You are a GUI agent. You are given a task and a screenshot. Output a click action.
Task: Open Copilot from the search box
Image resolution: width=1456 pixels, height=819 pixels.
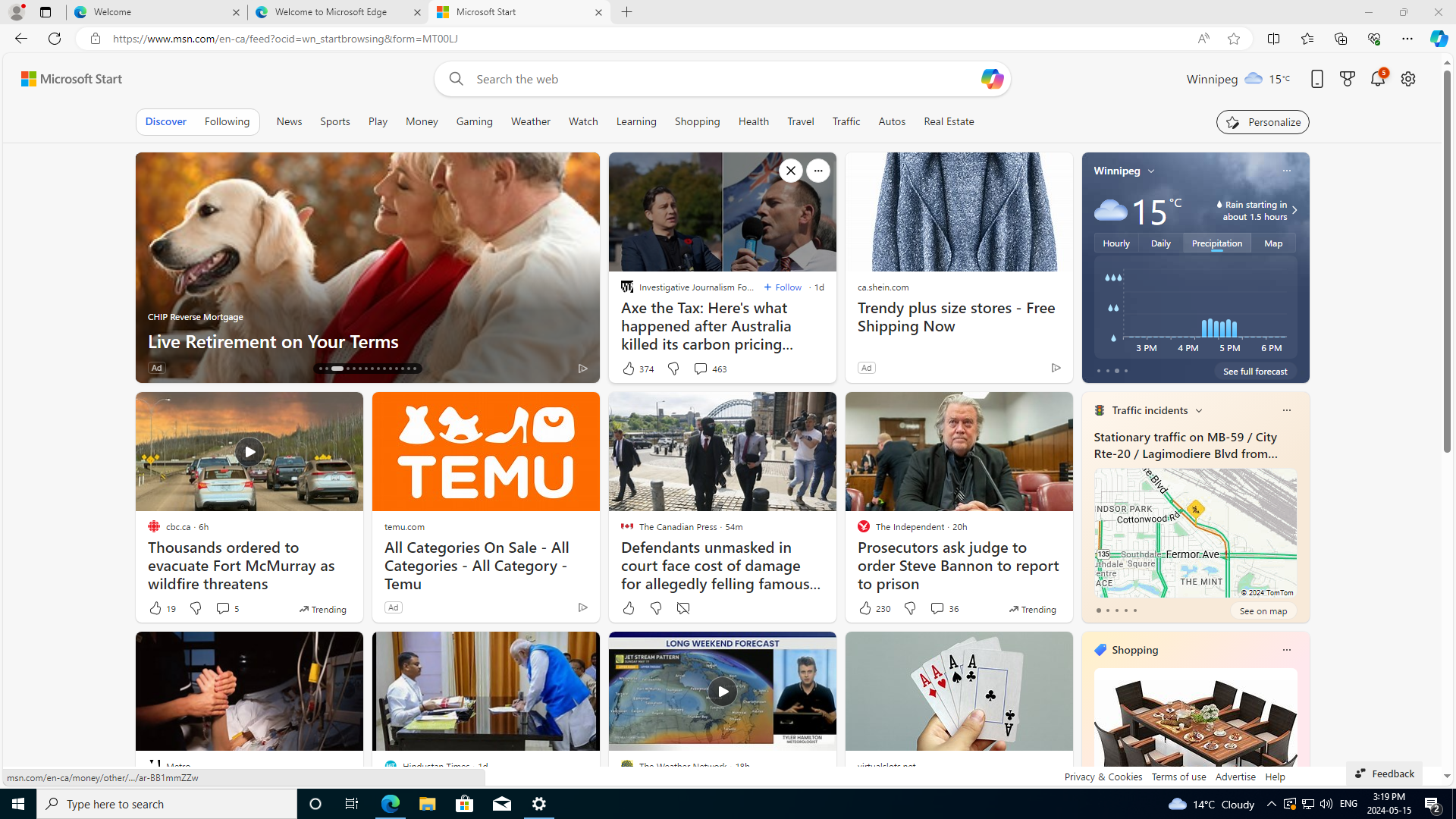(x=991, y=79)
